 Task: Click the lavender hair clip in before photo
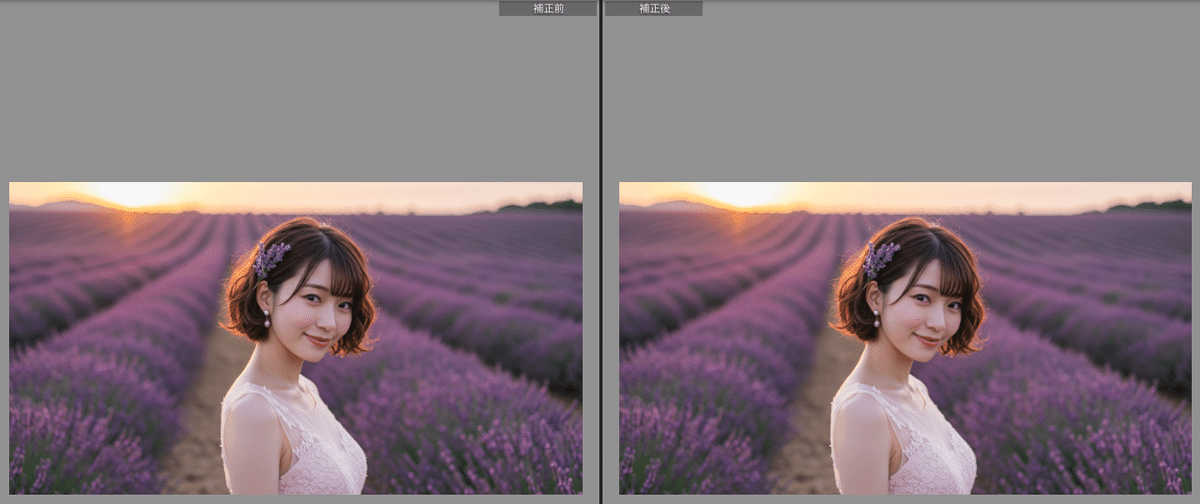(271, 258)
